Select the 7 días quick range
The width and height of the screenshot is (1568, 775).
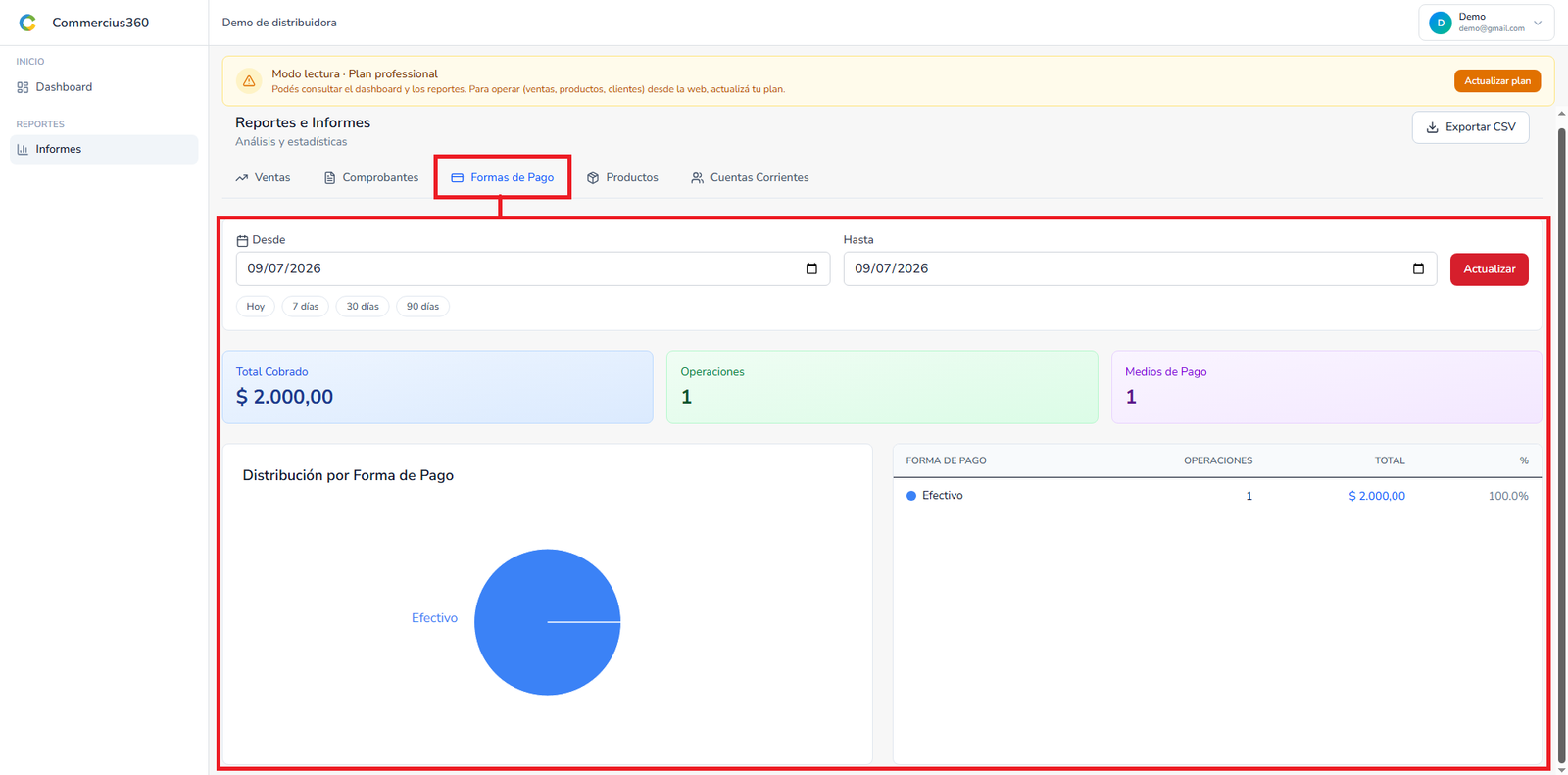pos(306,306)
